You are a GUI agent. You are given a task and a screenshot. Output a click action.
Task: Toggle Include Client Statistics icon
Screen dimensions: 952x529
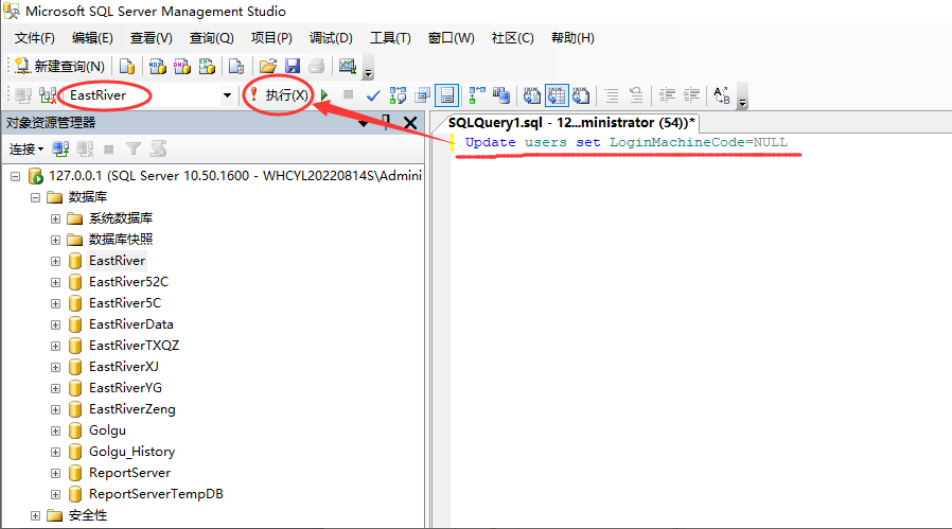[502, 95]
